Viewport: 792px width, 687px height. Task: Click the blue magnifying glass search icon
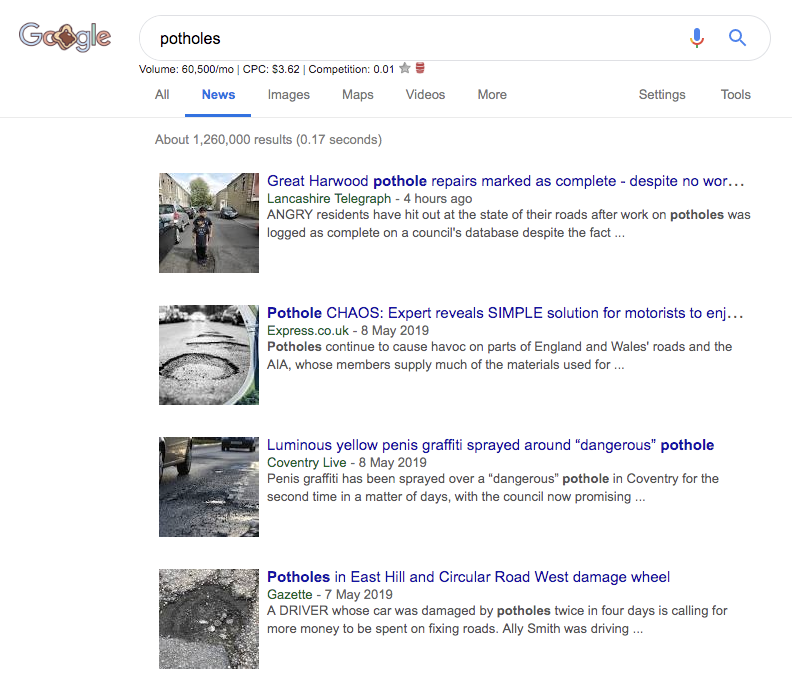click(x=737, y=38)
